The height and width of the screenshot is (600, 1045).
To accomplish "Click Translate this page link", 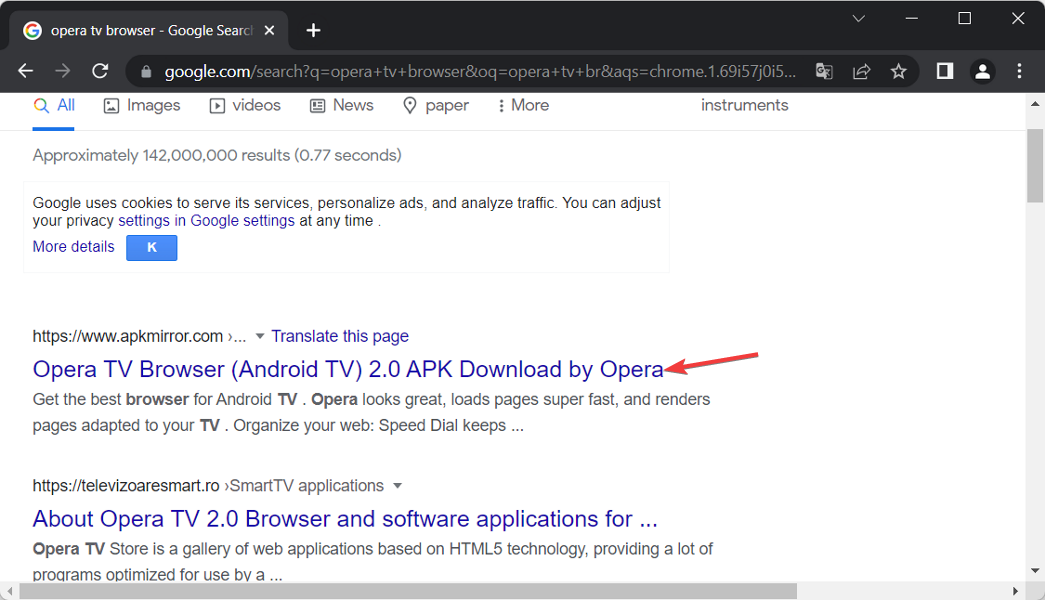I will (x=340, y=336).
